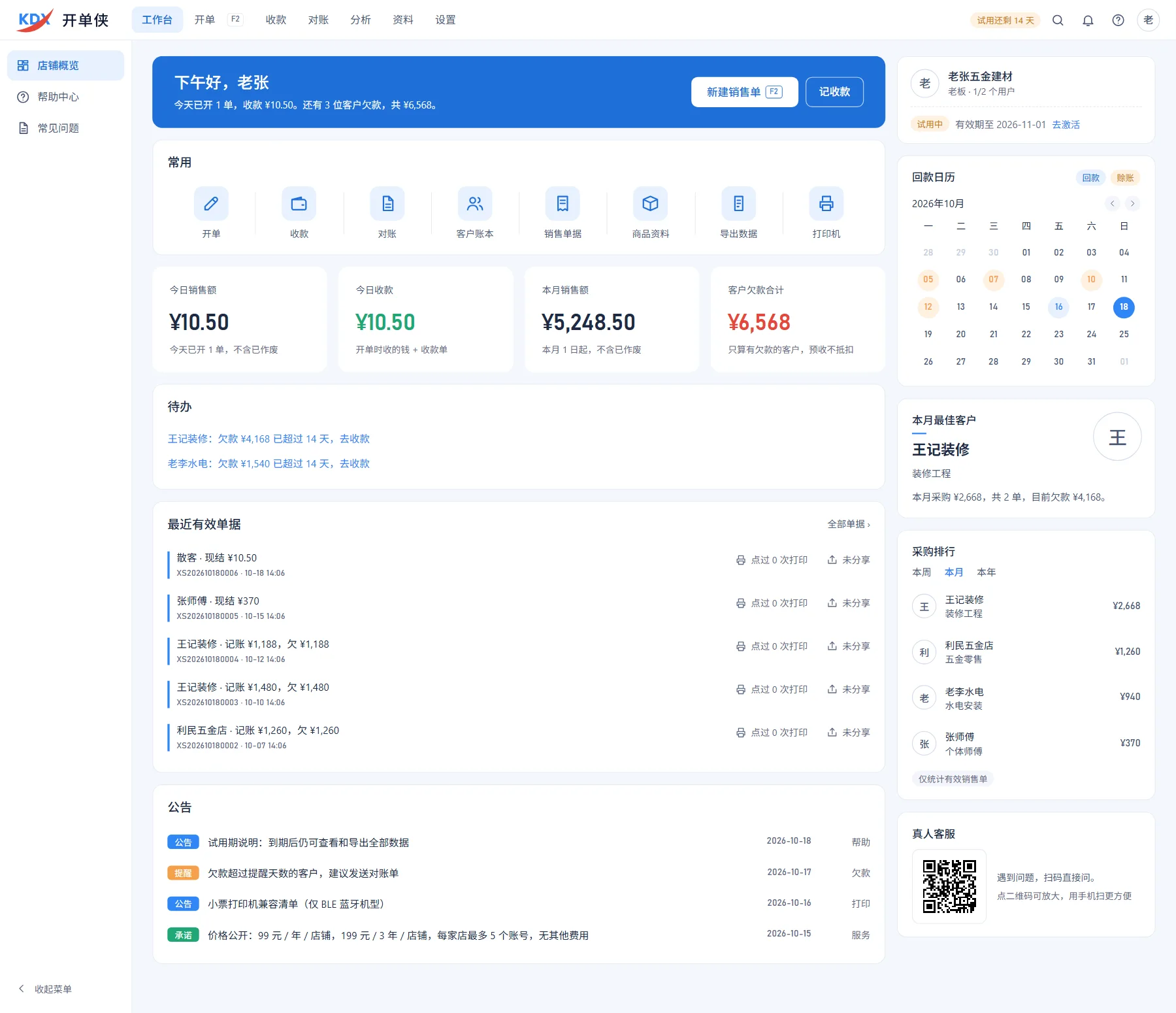Viewport: 1176px width, 1013px height.
Task: Click 未分享 on the 张师傅 receipt row
Action: tap(849, 603)
